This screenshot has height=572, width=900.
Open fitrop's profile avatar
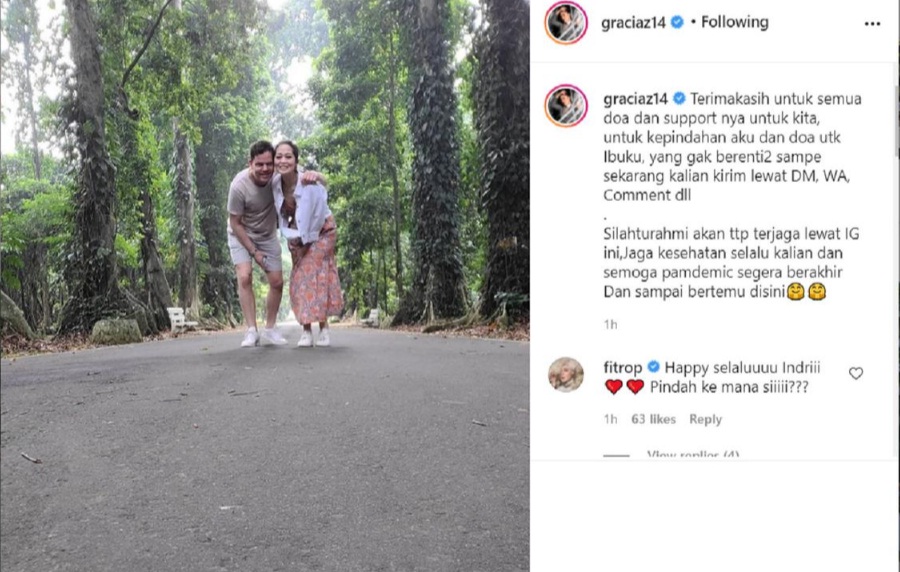click(565, 375)
